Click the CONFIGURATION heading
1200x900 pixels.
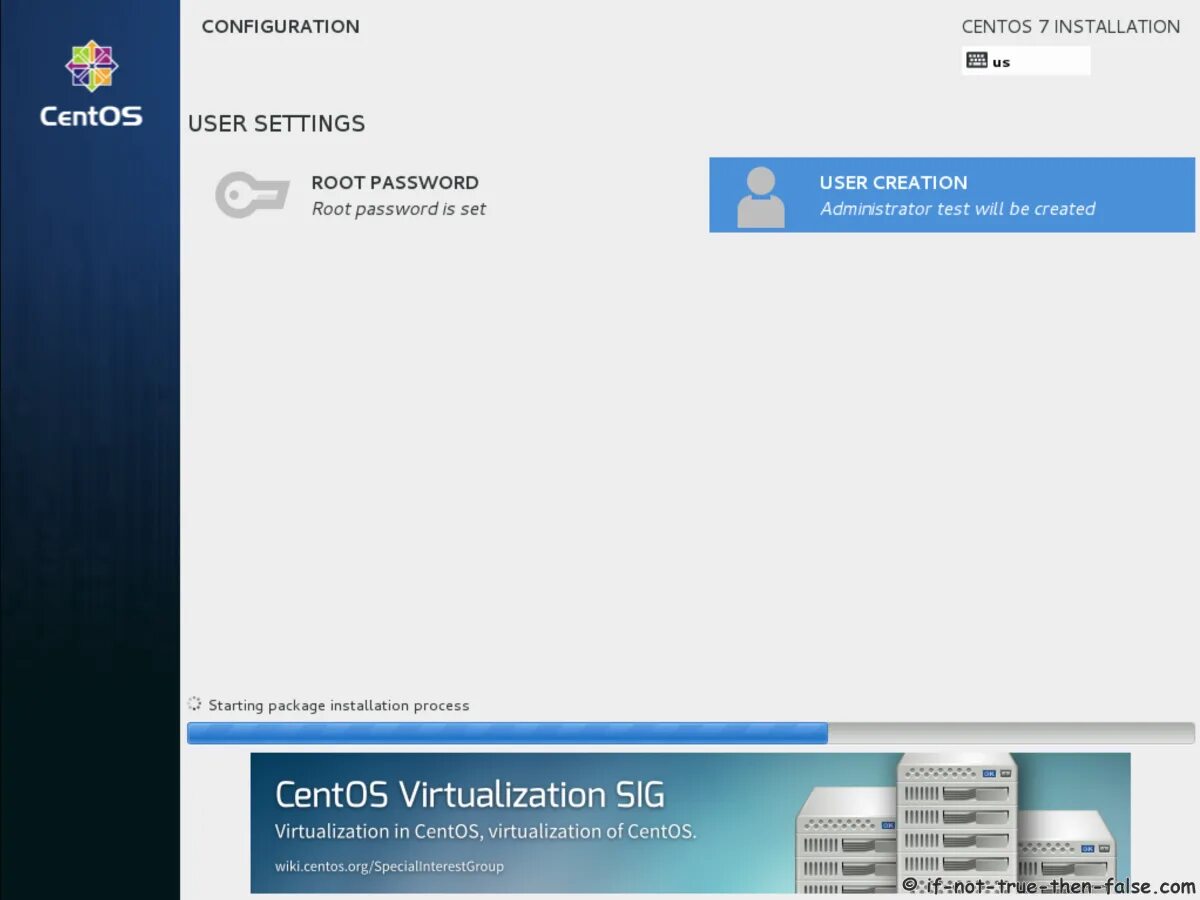[281, 27]
